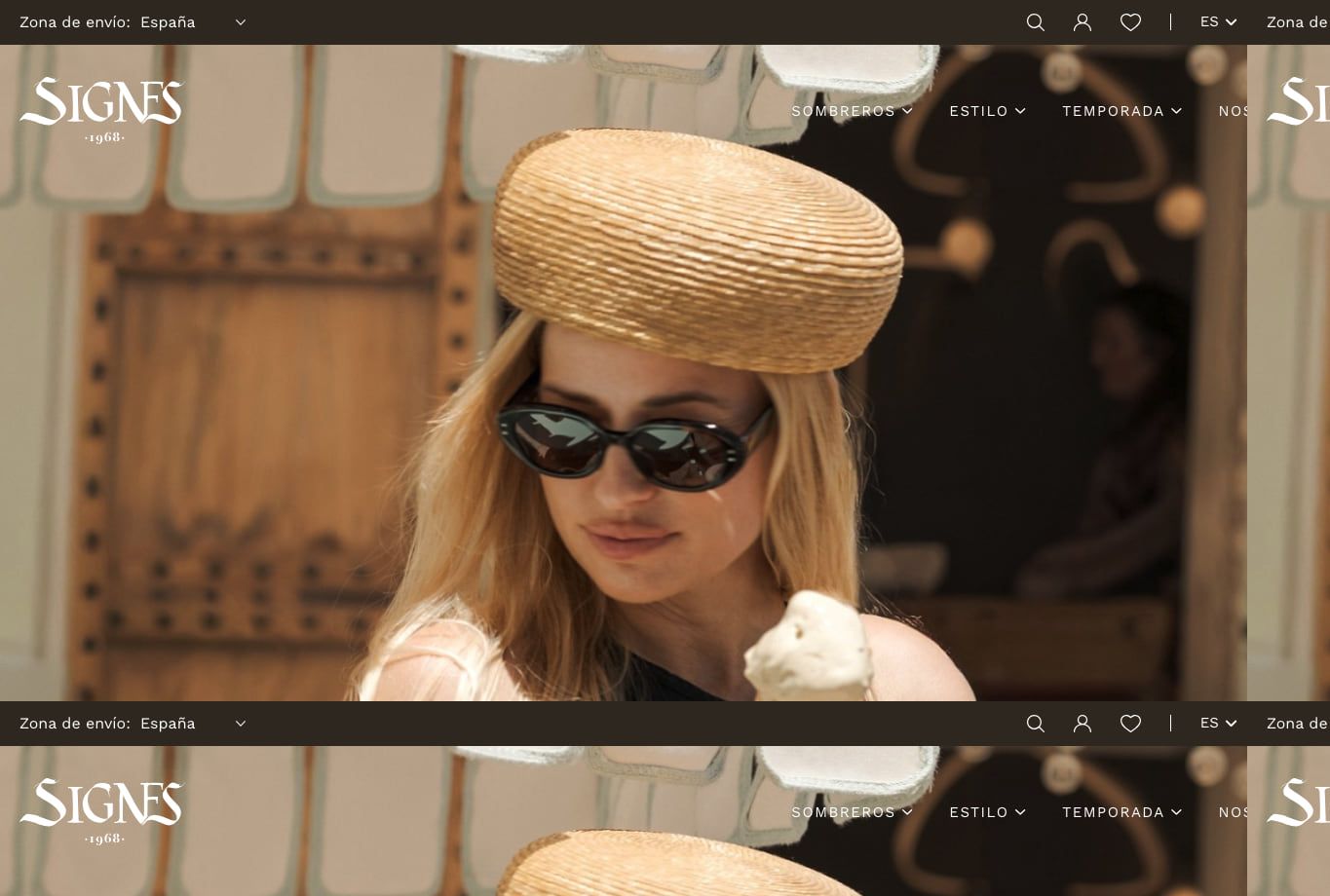1330x896 pixels.
Task: Click the 'Zona de envío:' label in the top bar
Action: [75, 22]
